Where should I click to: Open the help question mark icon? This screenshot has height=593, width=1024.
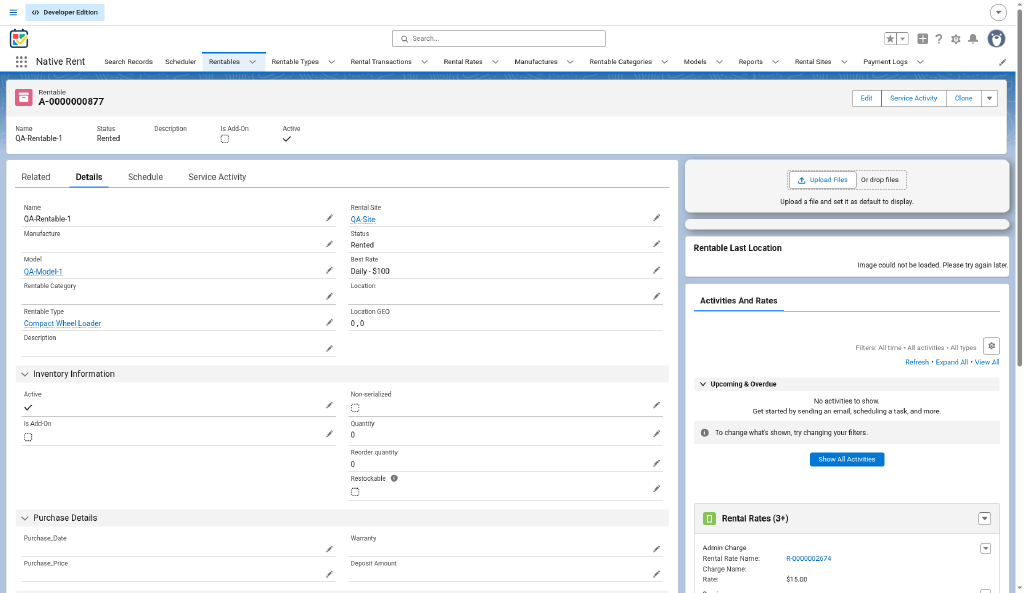[938, 39]
